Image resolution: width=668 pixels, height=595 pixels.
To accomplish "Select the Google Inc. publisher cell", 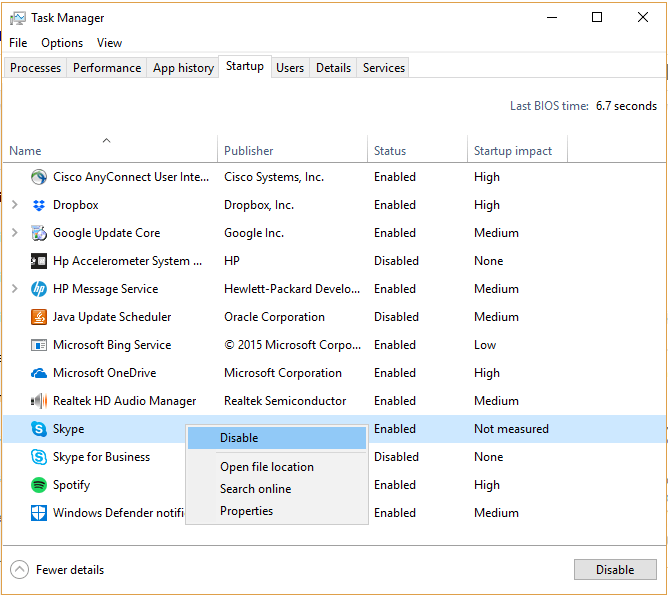I will 254,233.
